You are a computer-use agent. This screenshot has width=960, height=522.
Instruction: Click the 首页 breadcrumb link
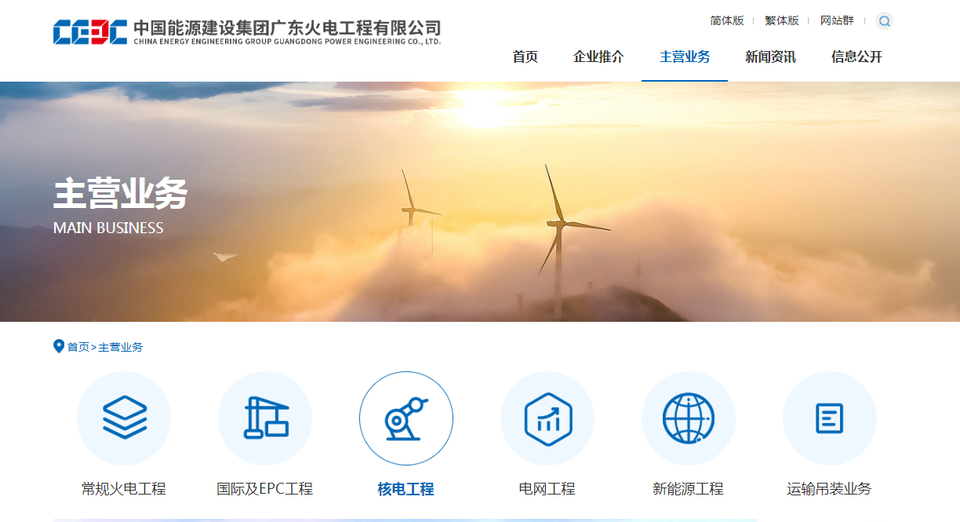tap(78, 347)
